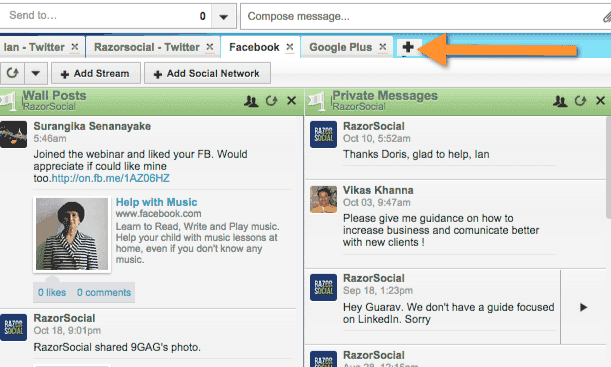Open the Send to profile dropdown arrow

[x=223, y=16]
